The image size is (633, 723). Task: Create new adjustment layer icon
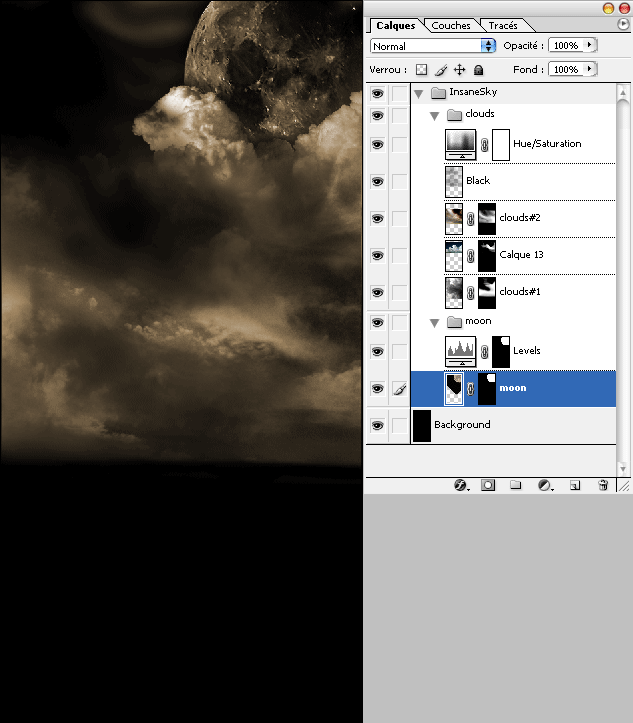545,485
